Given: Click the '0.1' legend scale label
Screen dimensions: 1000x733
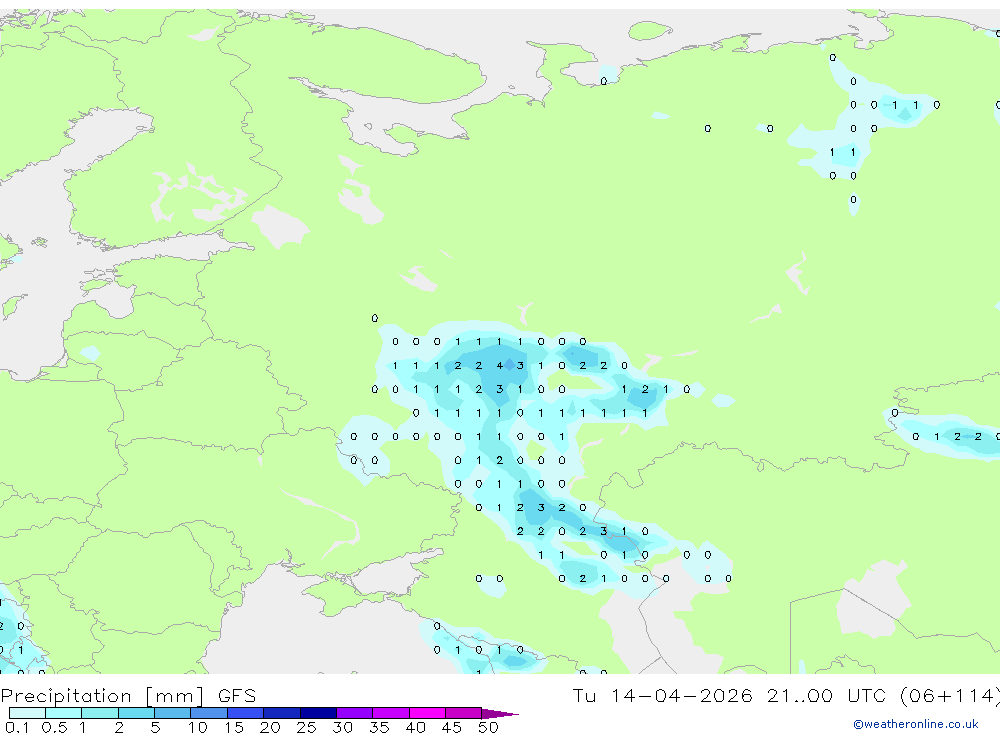Looking at the screenshot, I should [17, 727].
